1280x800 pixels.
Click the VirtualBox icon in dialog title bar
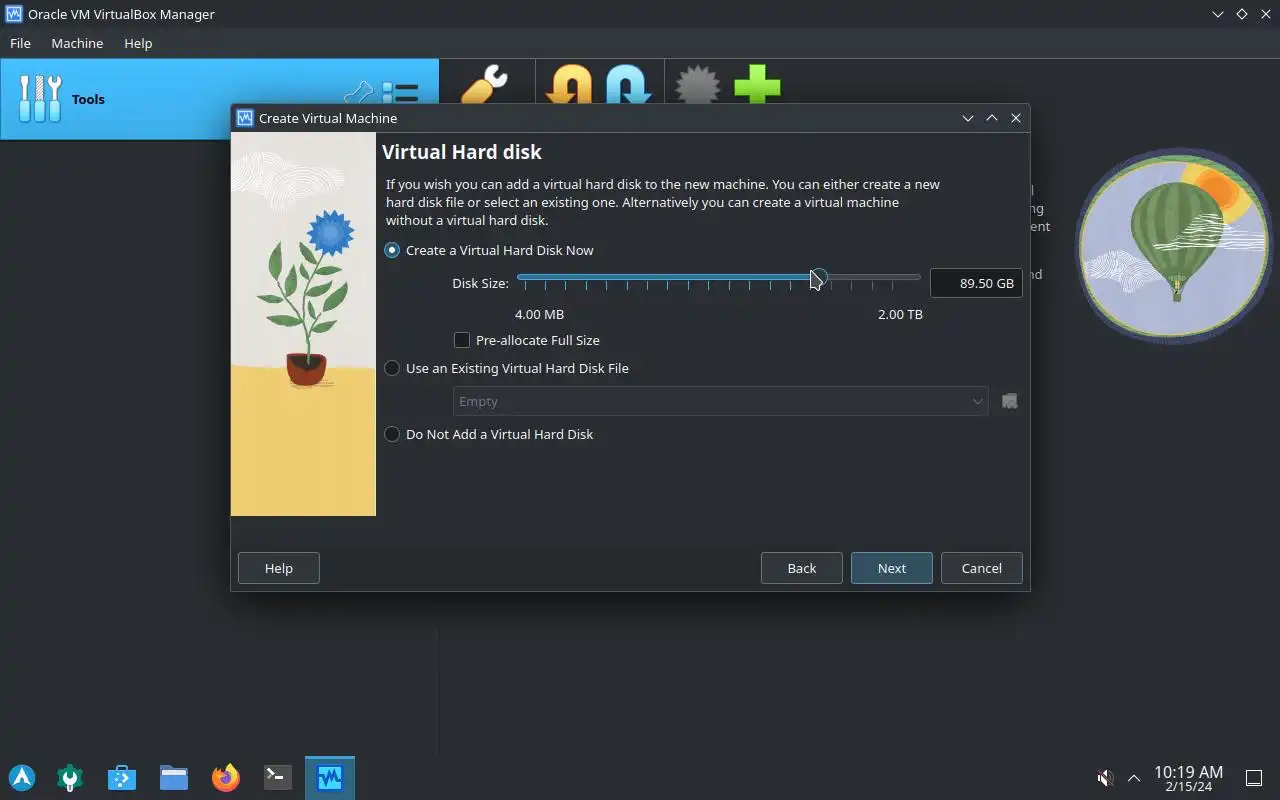[x=245, y=118]
